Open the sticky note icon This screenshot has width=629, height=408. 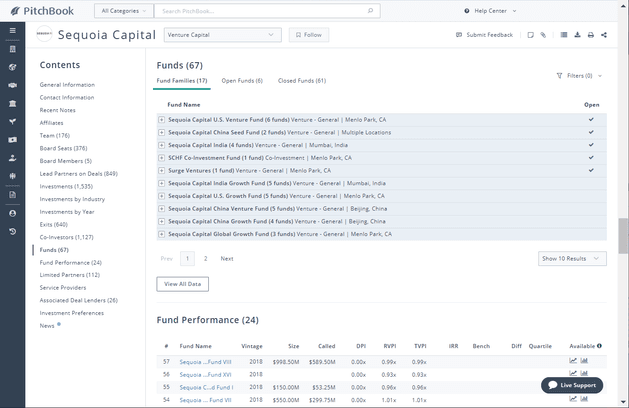(530, 35)
